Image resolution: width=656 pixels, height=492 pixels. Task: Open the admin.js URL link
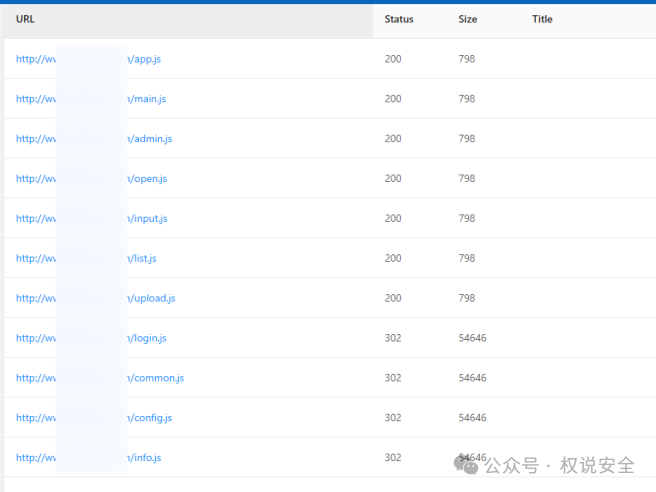pyautogui.click(x=94, y=138)
